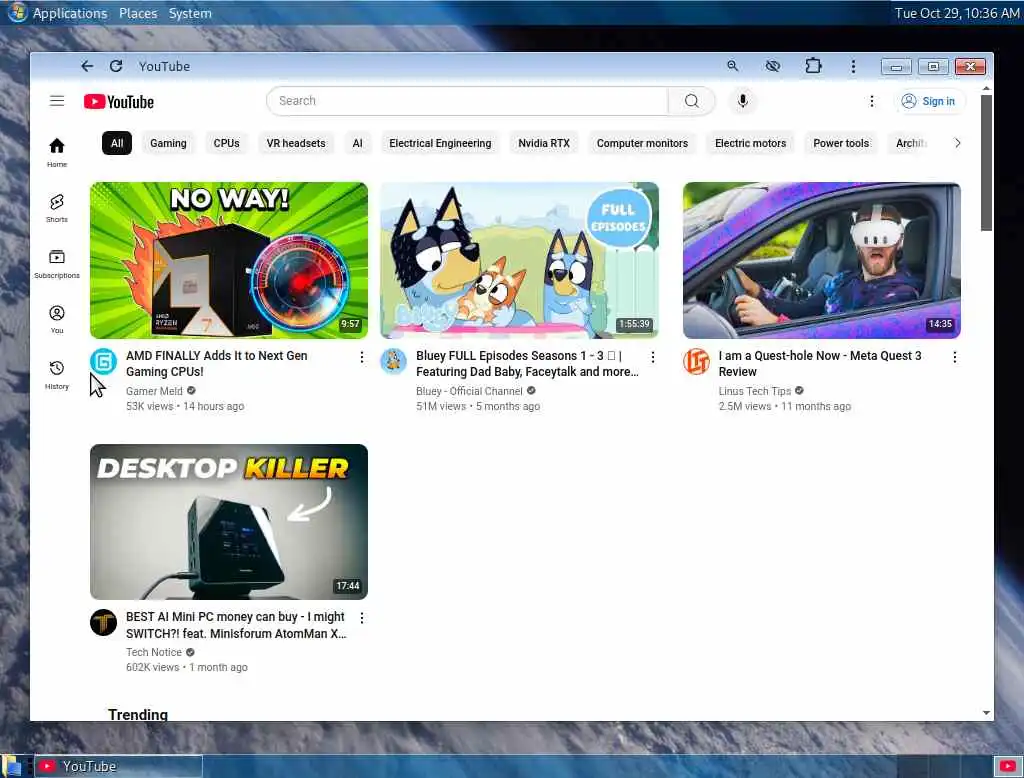The height and width of the screenshot is (778, 1024).
Task: Click the YouTube logo
Action: (x=119, y=102)
